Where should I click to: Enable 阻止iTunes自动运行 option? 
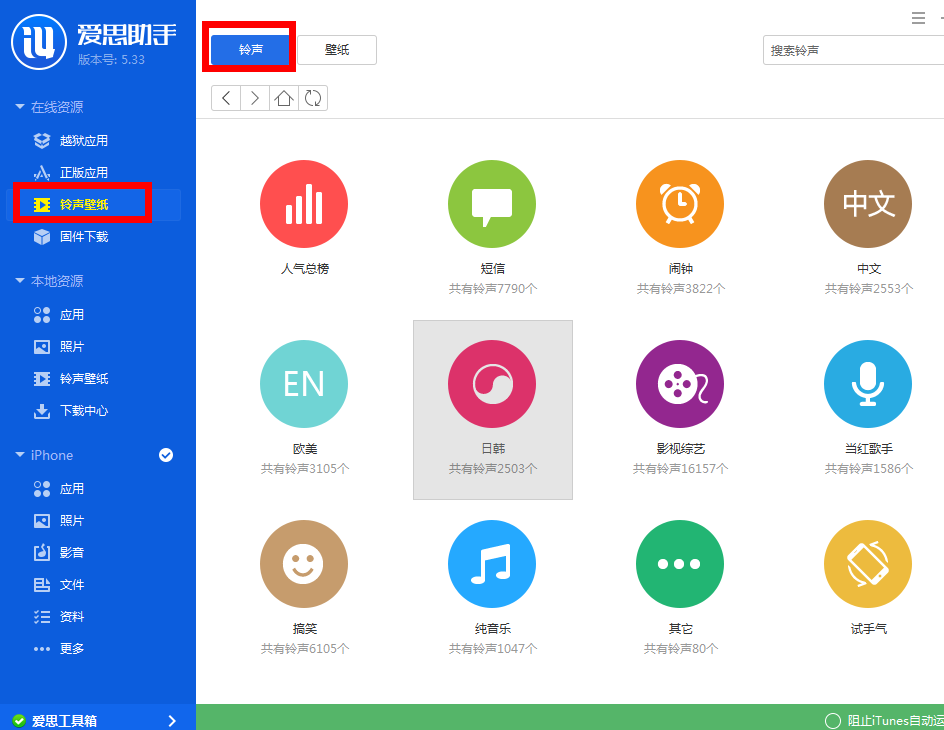click(831, 720)
